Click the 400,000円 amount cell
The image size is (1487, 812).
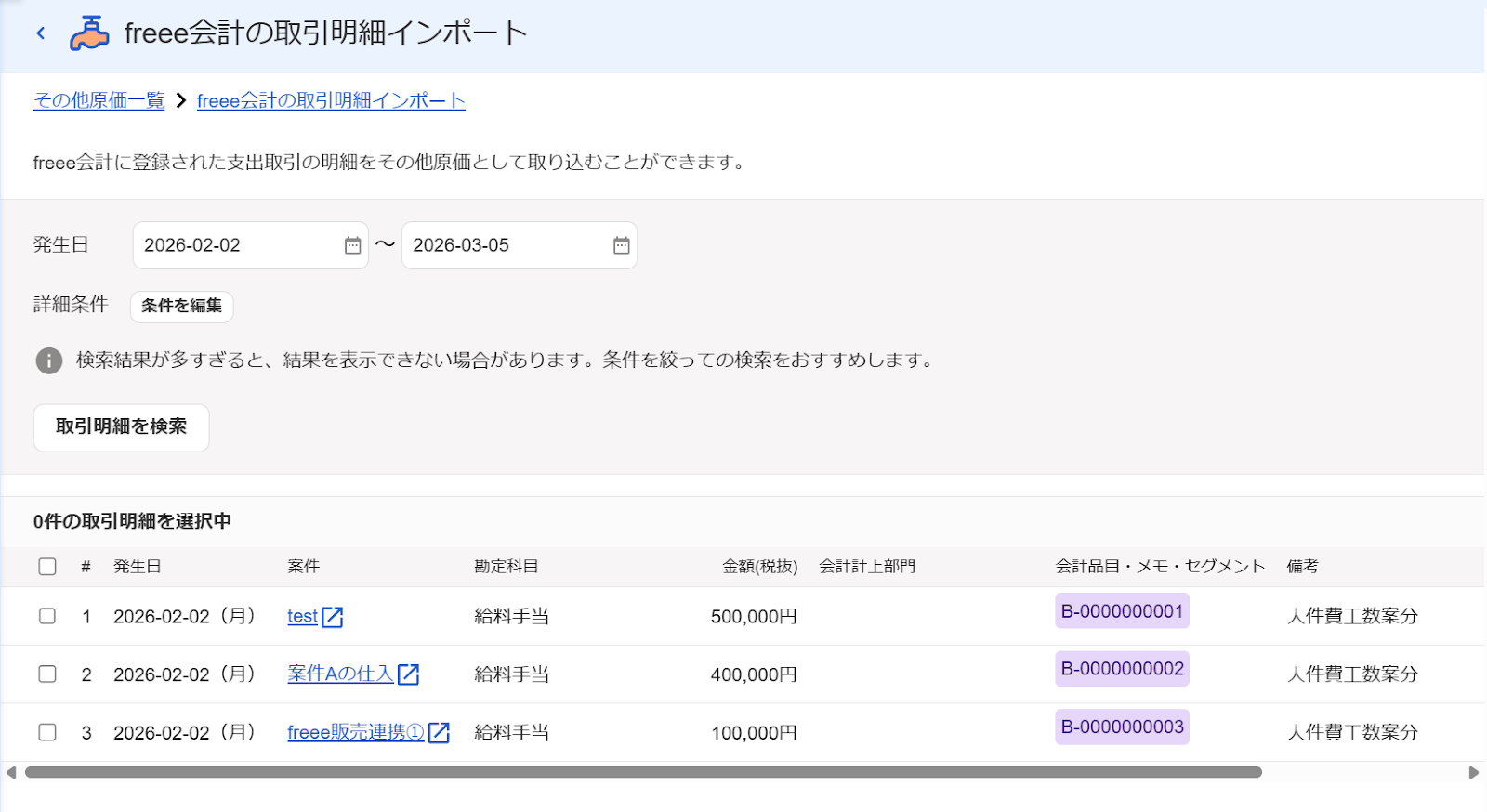coord(754,675)
